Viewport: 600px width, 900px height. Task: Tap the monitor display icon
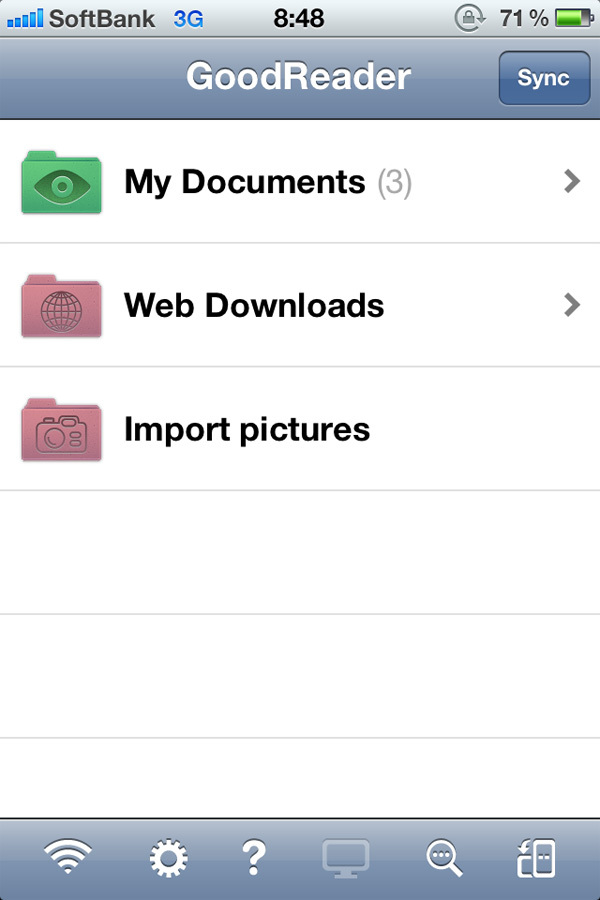pyautogui.click(x=346, y=858)
